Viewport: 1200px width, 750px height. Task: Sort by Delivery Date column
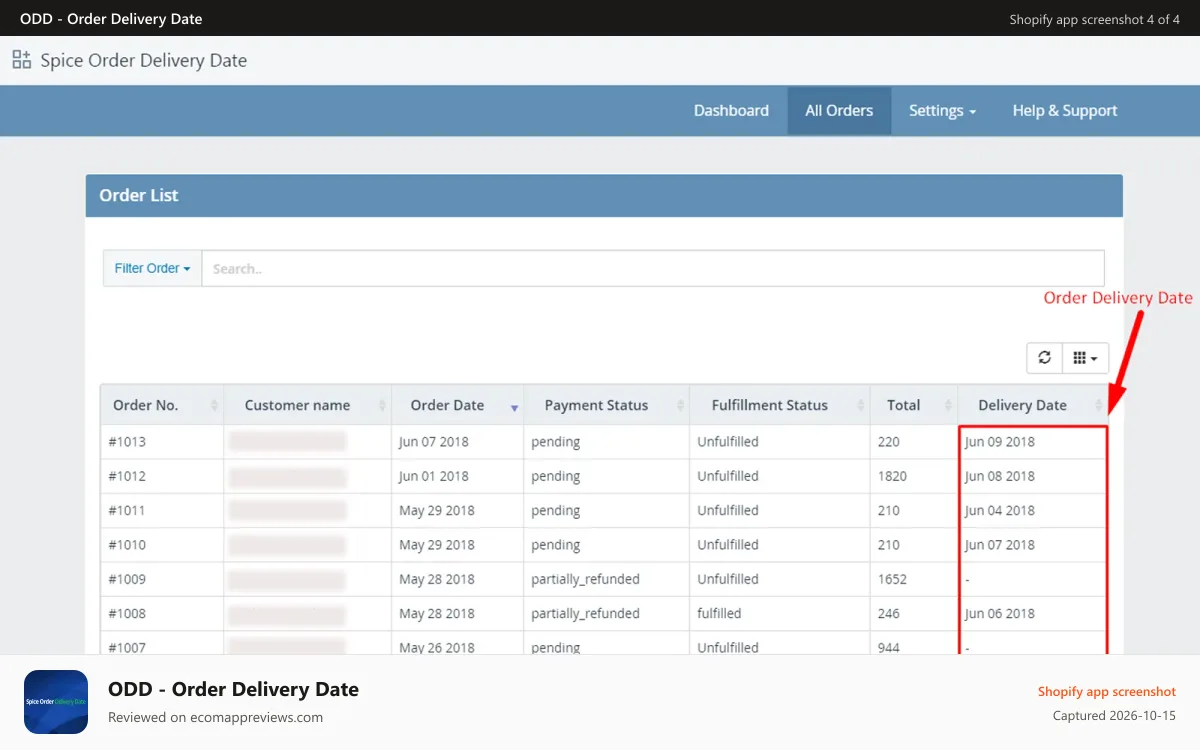(1032, 405)
